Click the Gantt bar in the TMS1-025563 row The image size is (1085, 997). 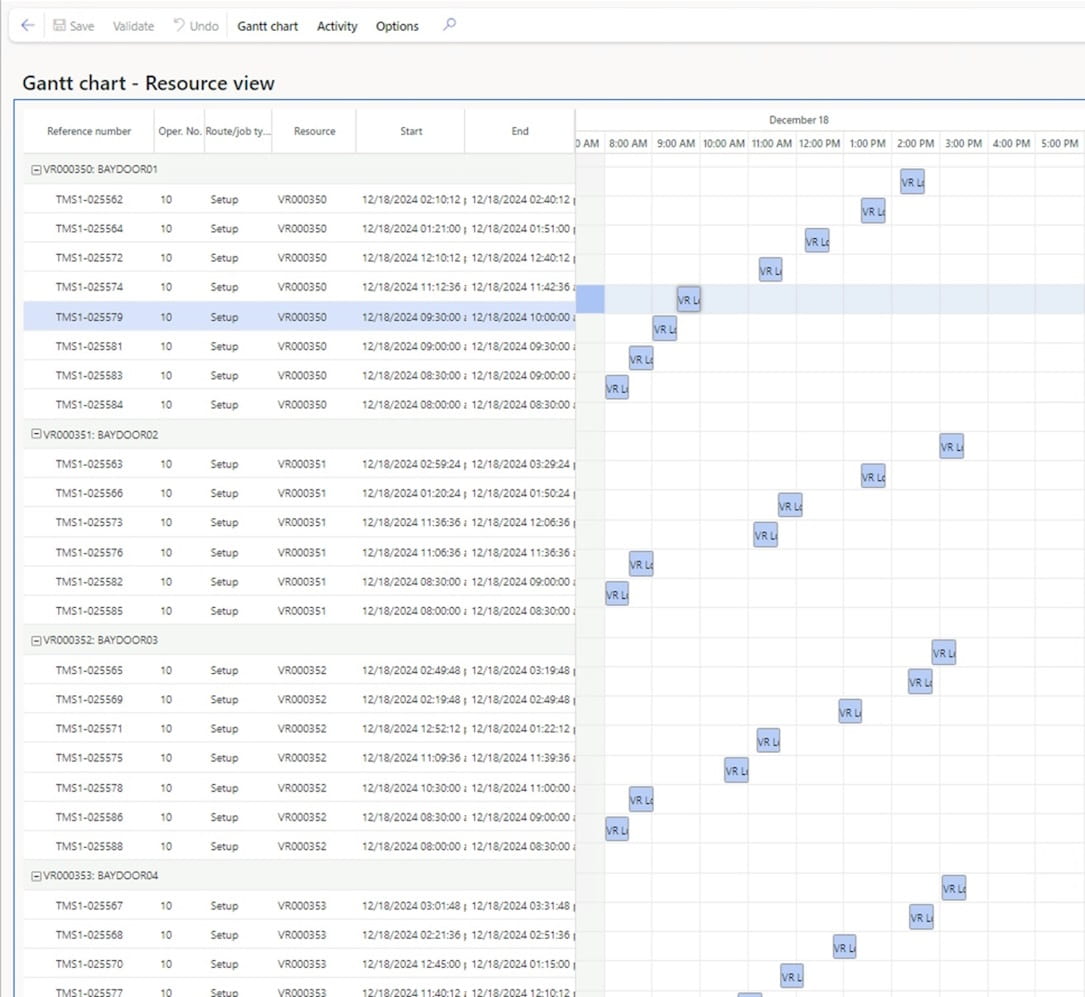tap(952, 447)
